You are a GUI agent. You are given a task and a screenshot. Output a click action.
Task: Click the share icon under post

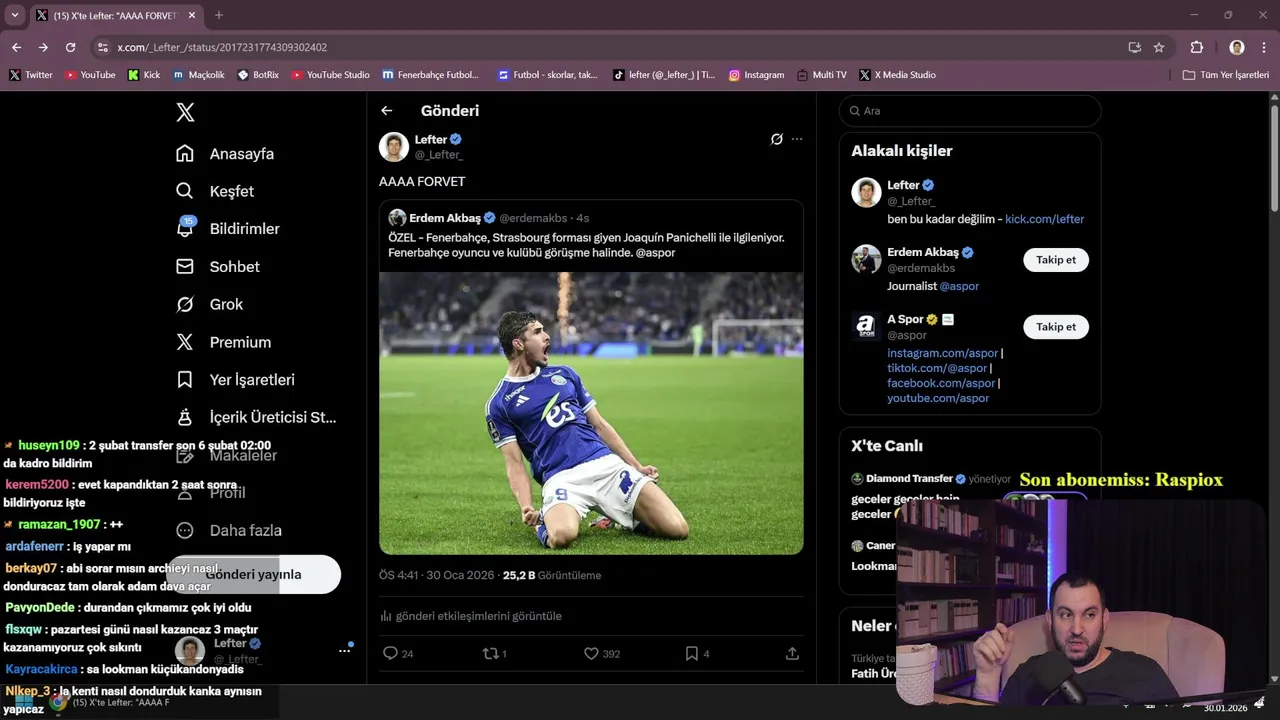coord(792,653)
